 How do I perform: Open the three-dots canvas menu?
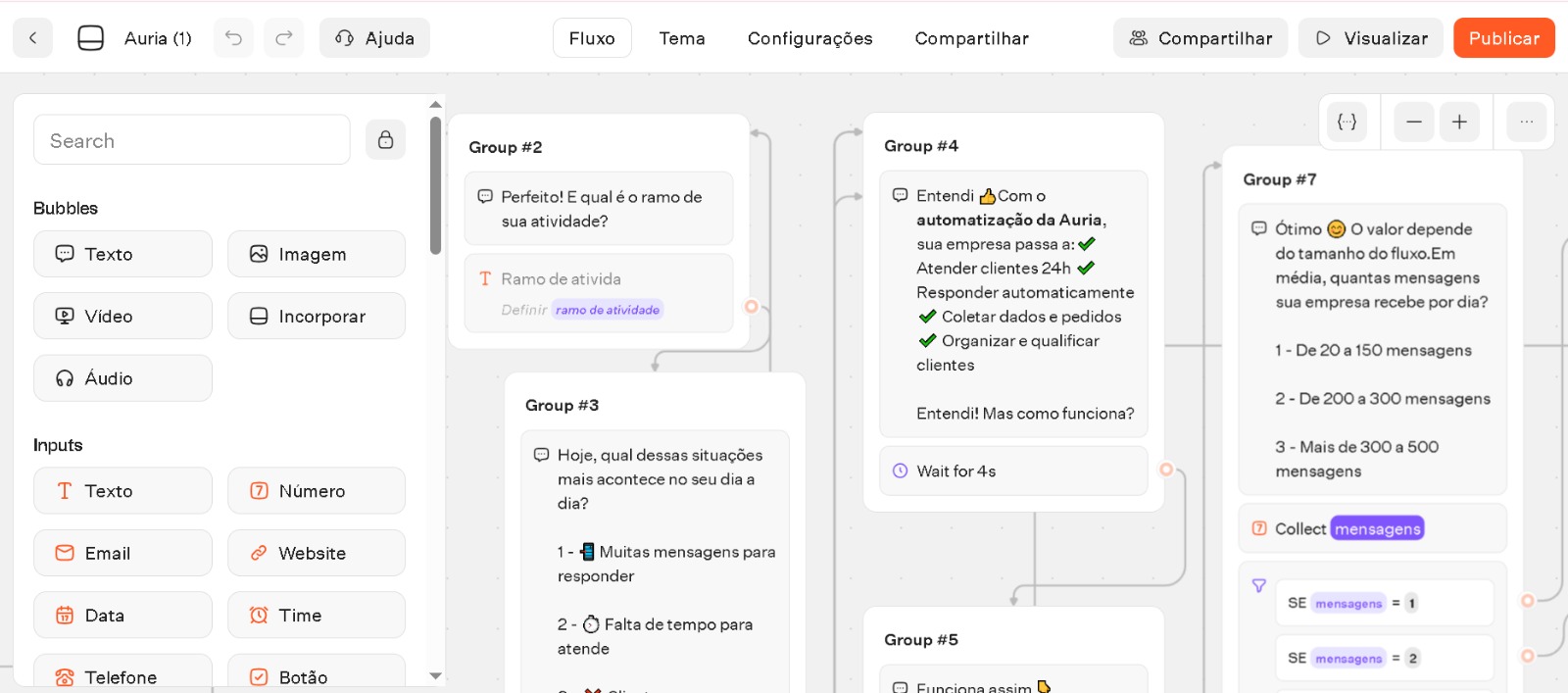(x=1526, y=122)
